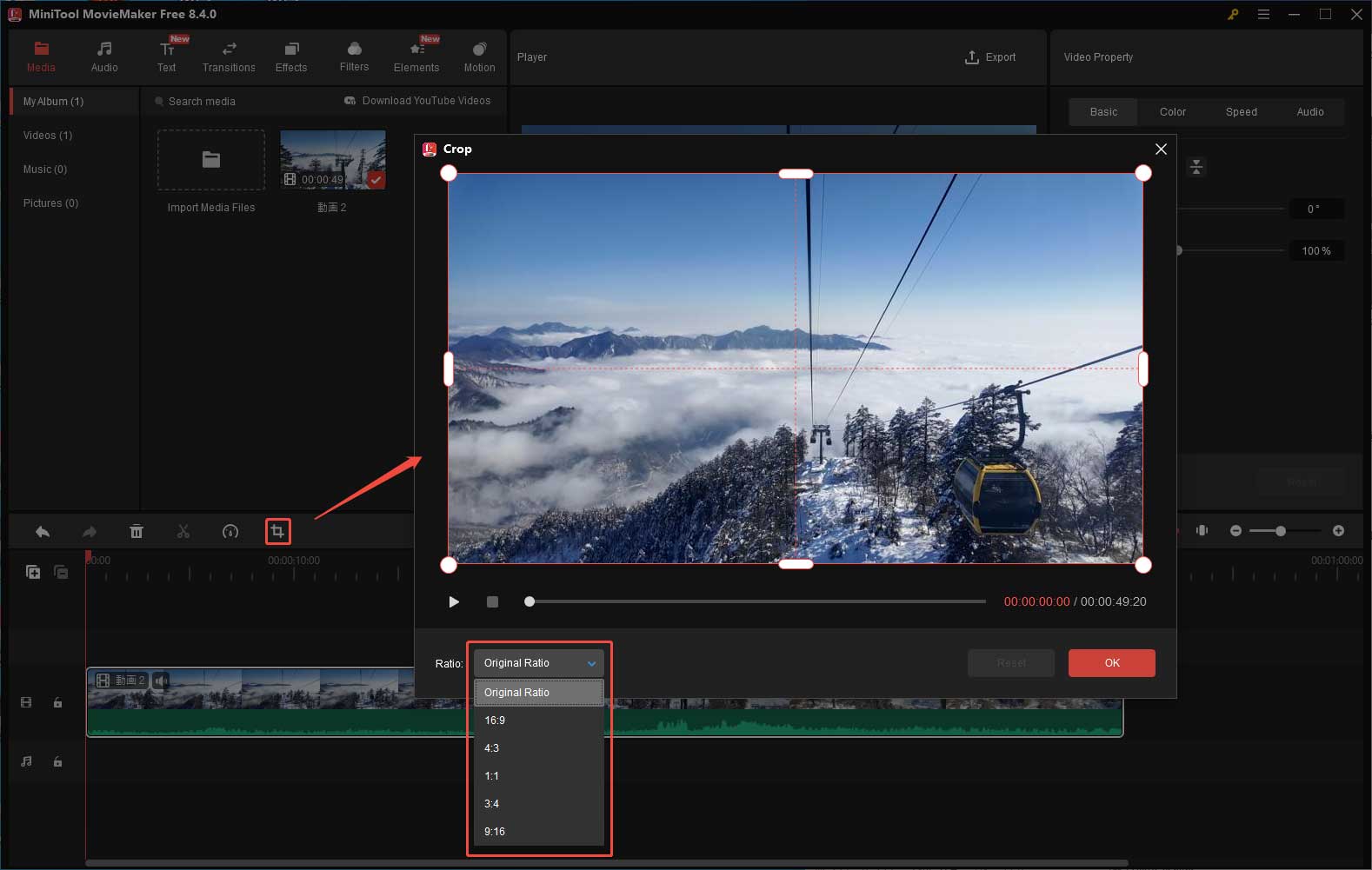Close the Crop dialog

click(1161, 149)
